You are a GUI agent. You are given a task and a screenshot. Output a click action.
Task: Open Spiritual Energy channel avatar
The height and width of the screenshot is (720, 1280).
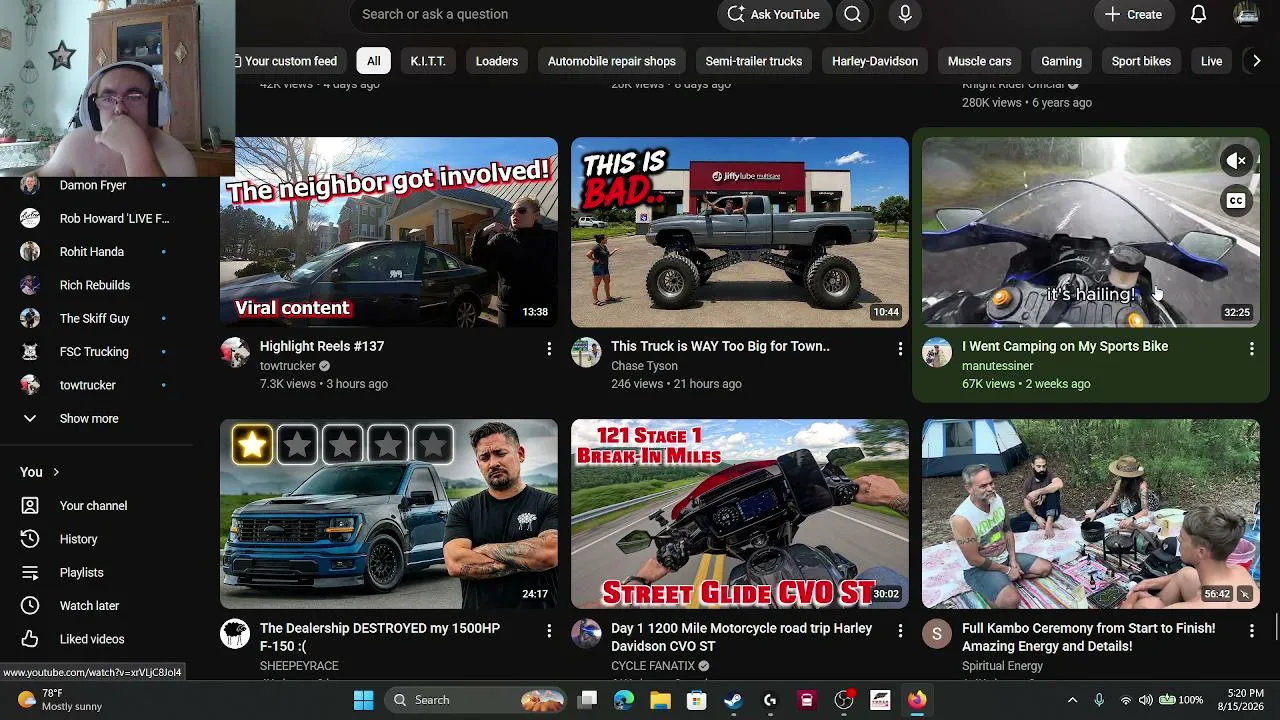click(937, 634)
